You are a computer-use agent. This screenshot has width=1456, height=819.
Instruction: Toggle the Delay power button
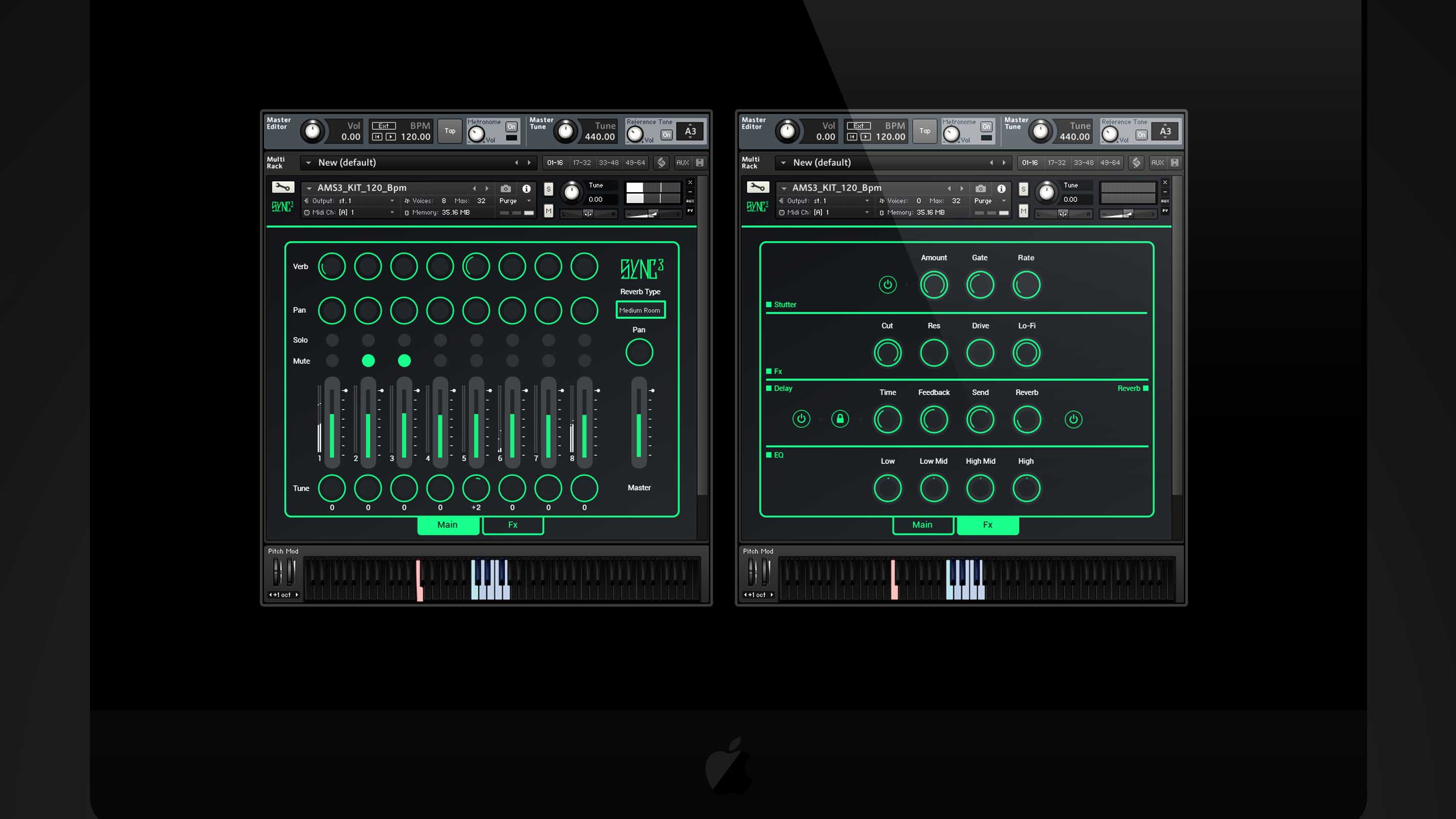point(801,419)
